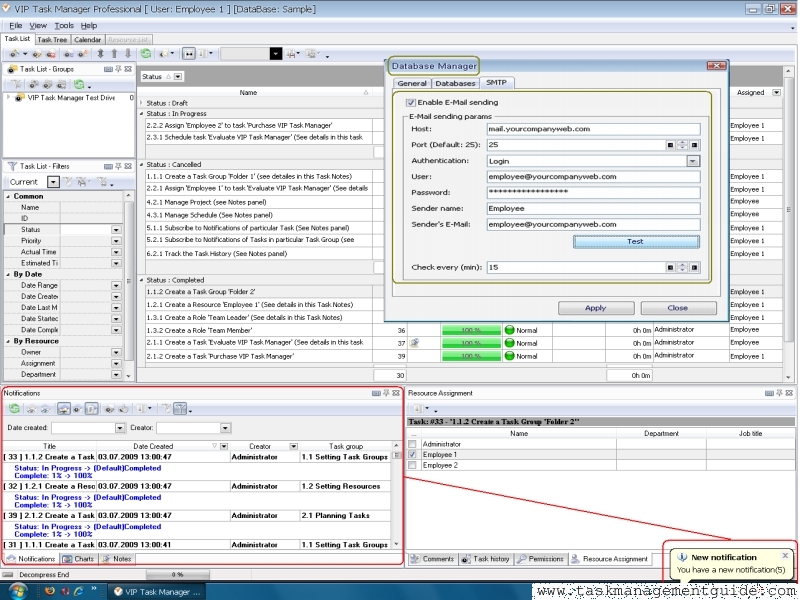Click the hand icon in Notifications toolbar

pos(123,409)
